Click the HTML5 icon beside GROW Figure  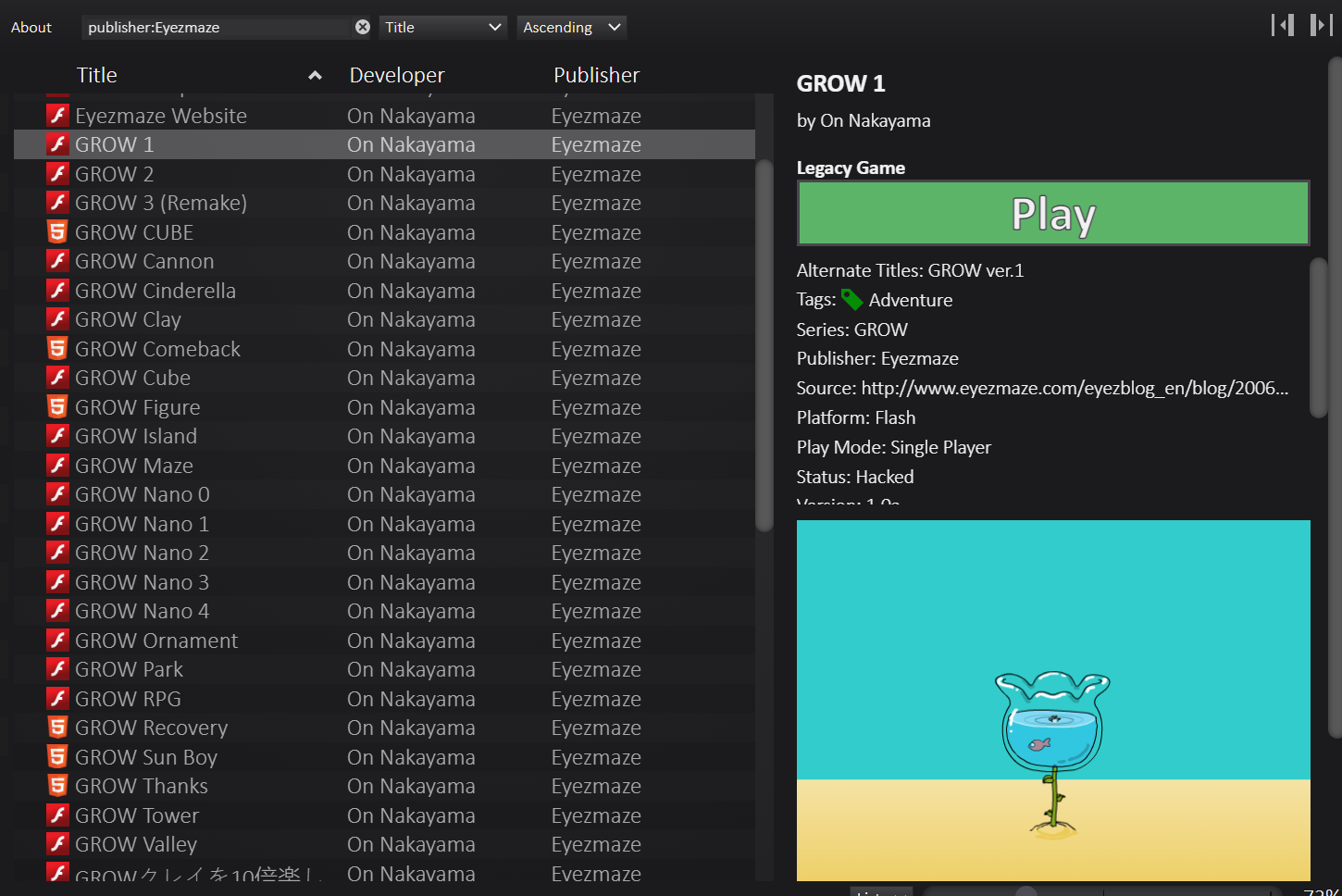[57, 407]
